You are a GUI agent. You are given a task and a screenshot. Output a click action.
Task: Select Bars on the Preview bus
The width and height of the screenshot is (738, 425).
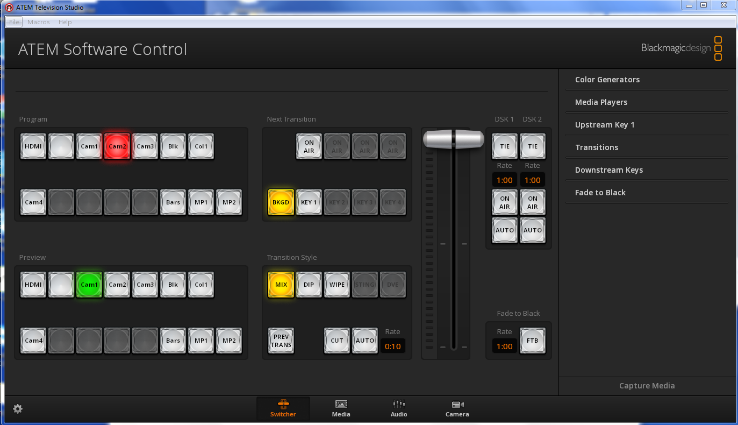pos(173,341)
